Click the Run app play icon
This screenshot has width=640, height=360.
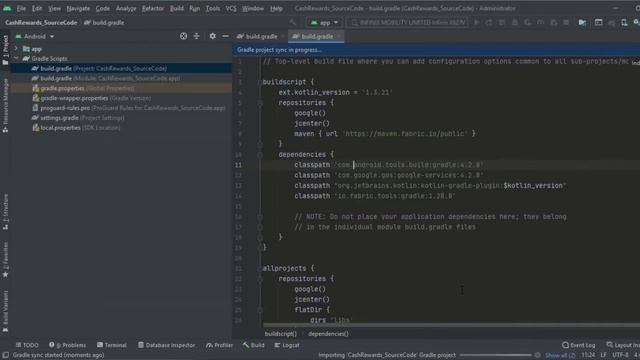pos(476,22)
